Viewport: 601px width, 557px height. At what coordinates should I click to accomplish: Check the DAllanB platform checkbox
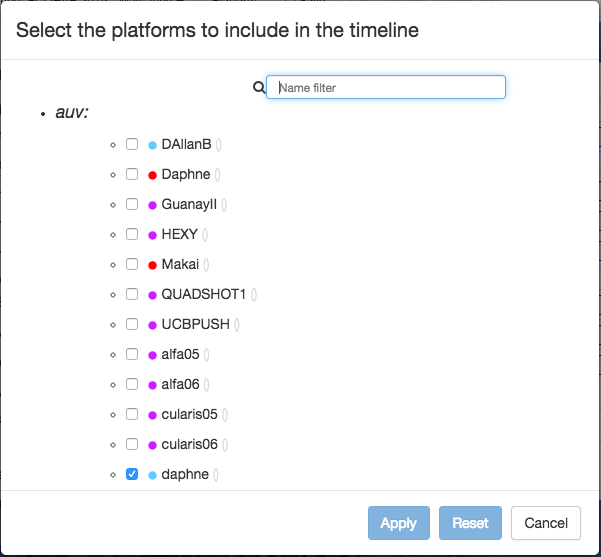[x=132, y=144]
